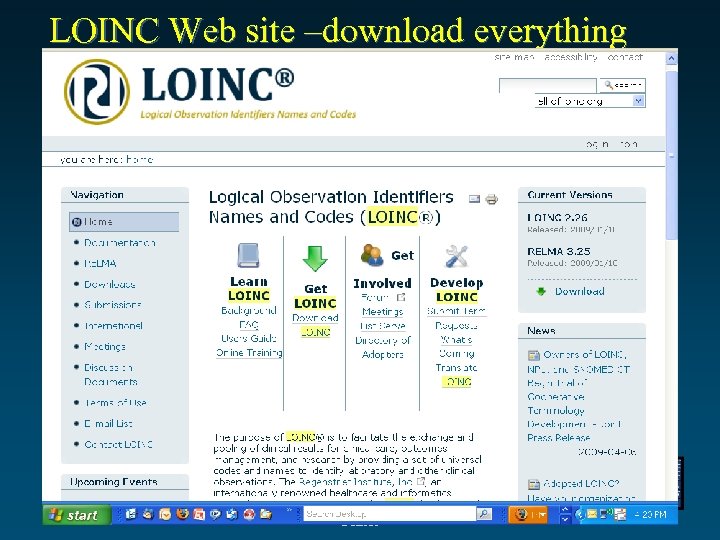The width and height of the screenshot is (720, 540).
Task: Click Home in the 'you are here' breadcrumb
Action: pos(139,159)
